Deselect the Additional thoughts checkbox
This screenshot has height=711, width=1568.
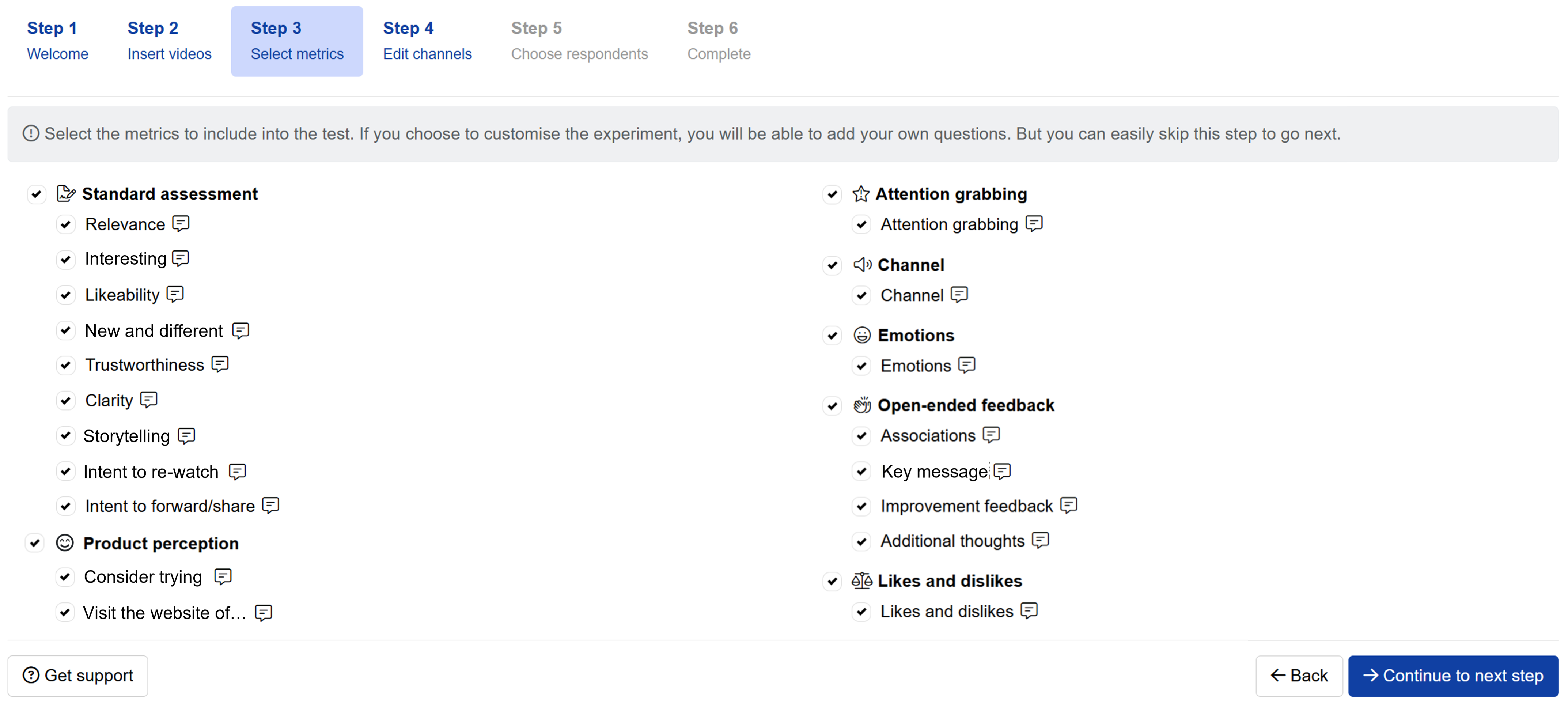click(861, 541)
